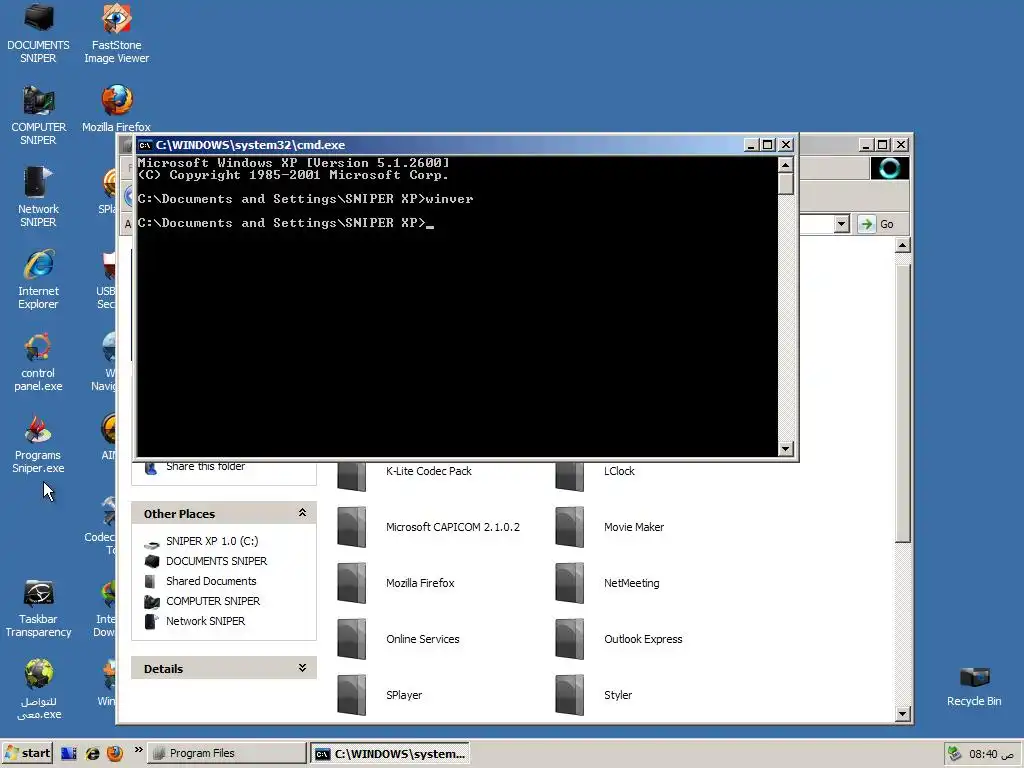Click system tray network icon

(954, 754)
